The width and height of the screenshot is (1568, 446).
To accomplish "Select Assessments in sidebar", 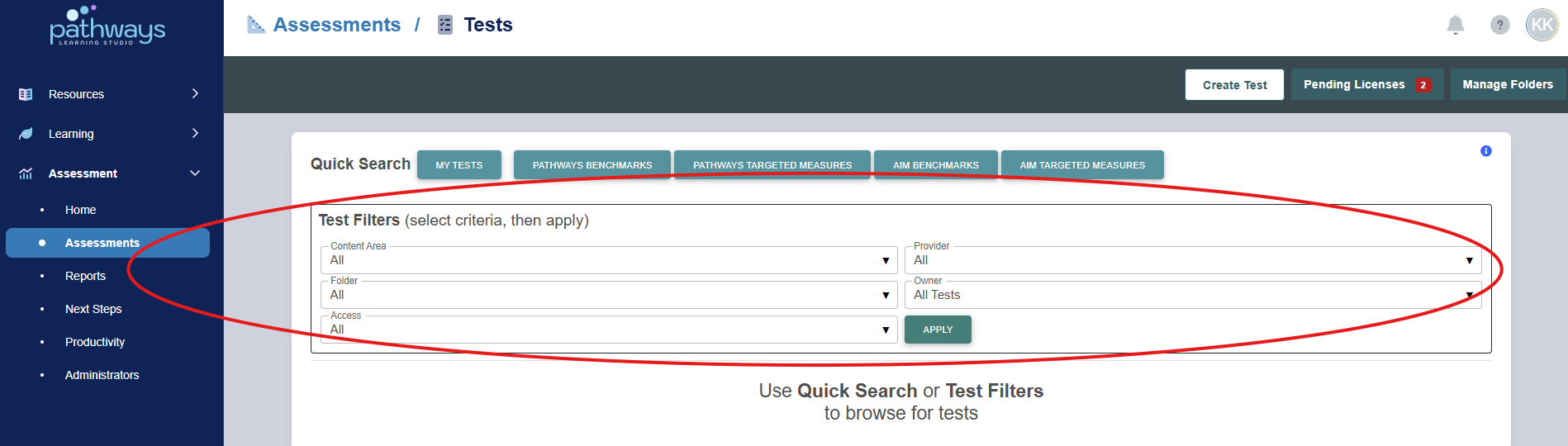I will pos(107,243).
